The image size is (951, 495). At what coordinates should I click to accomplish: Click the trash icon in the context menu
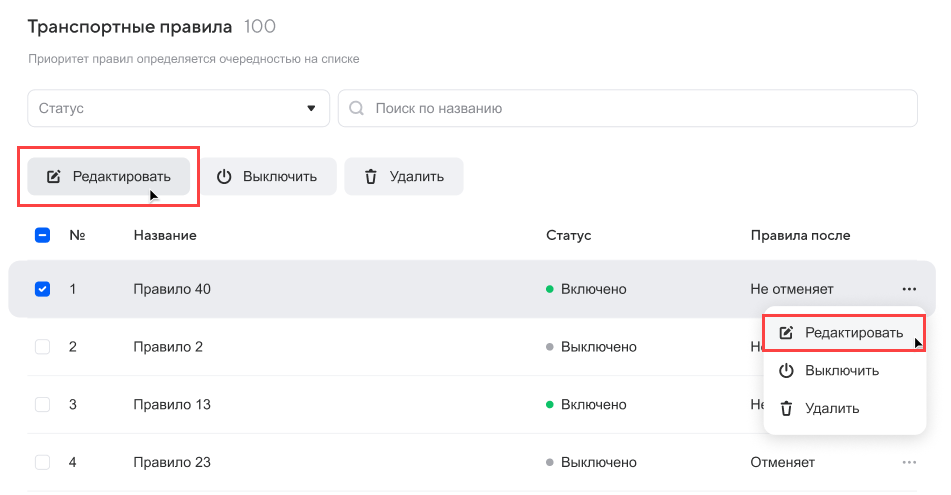786,408
